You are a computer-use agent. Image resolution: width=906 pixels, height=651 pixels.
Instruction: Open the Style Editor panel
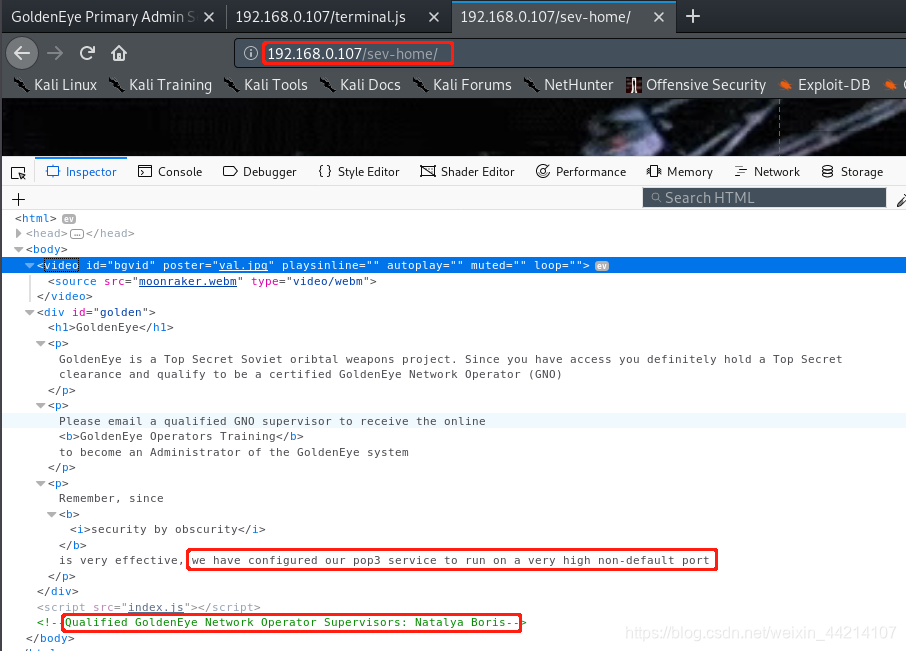(x=359, y=172)
